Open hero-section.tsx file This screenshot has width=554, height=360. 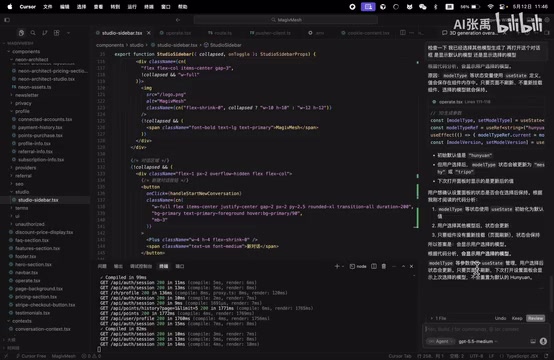(33, 264)
